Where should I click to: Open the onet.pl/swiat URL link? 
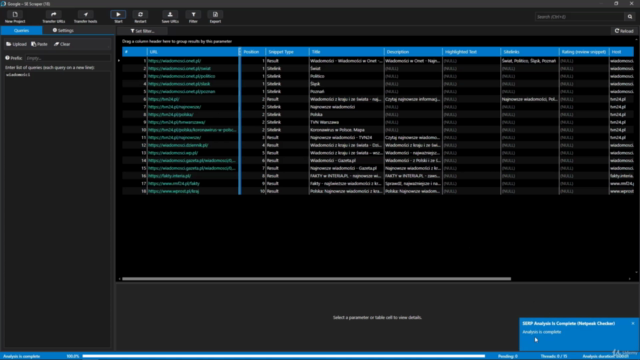180,69
